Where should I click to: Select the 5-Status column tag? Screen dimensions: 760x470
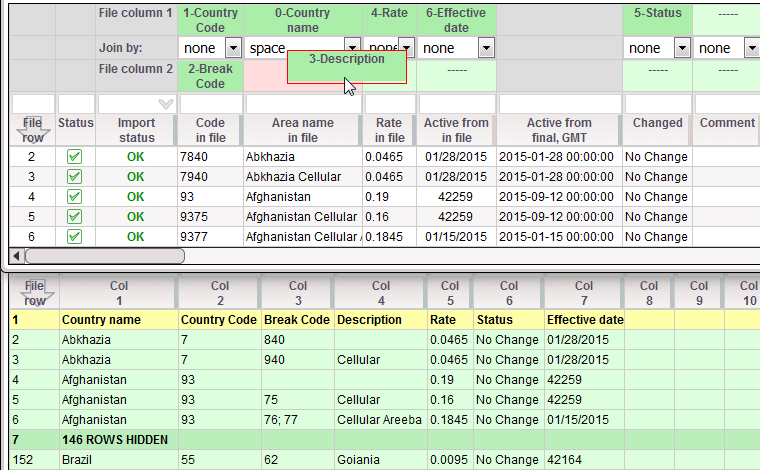658,20
